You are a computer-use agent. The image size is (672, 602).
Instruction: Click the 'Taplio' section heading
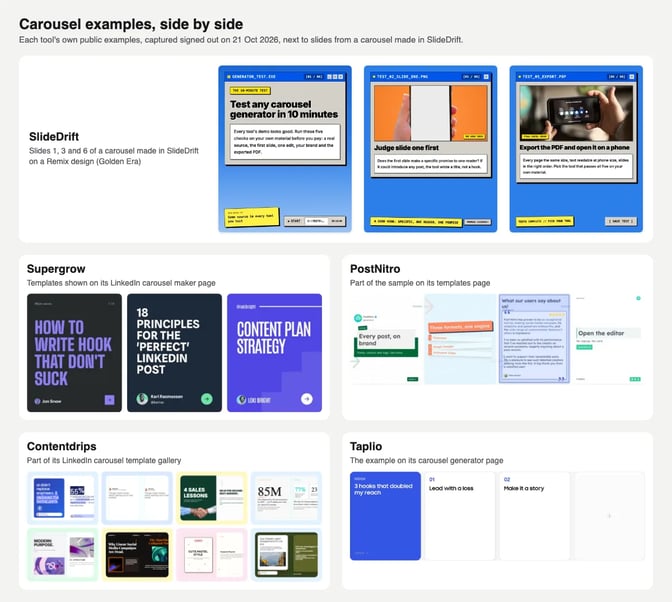[x=366, y=446]
